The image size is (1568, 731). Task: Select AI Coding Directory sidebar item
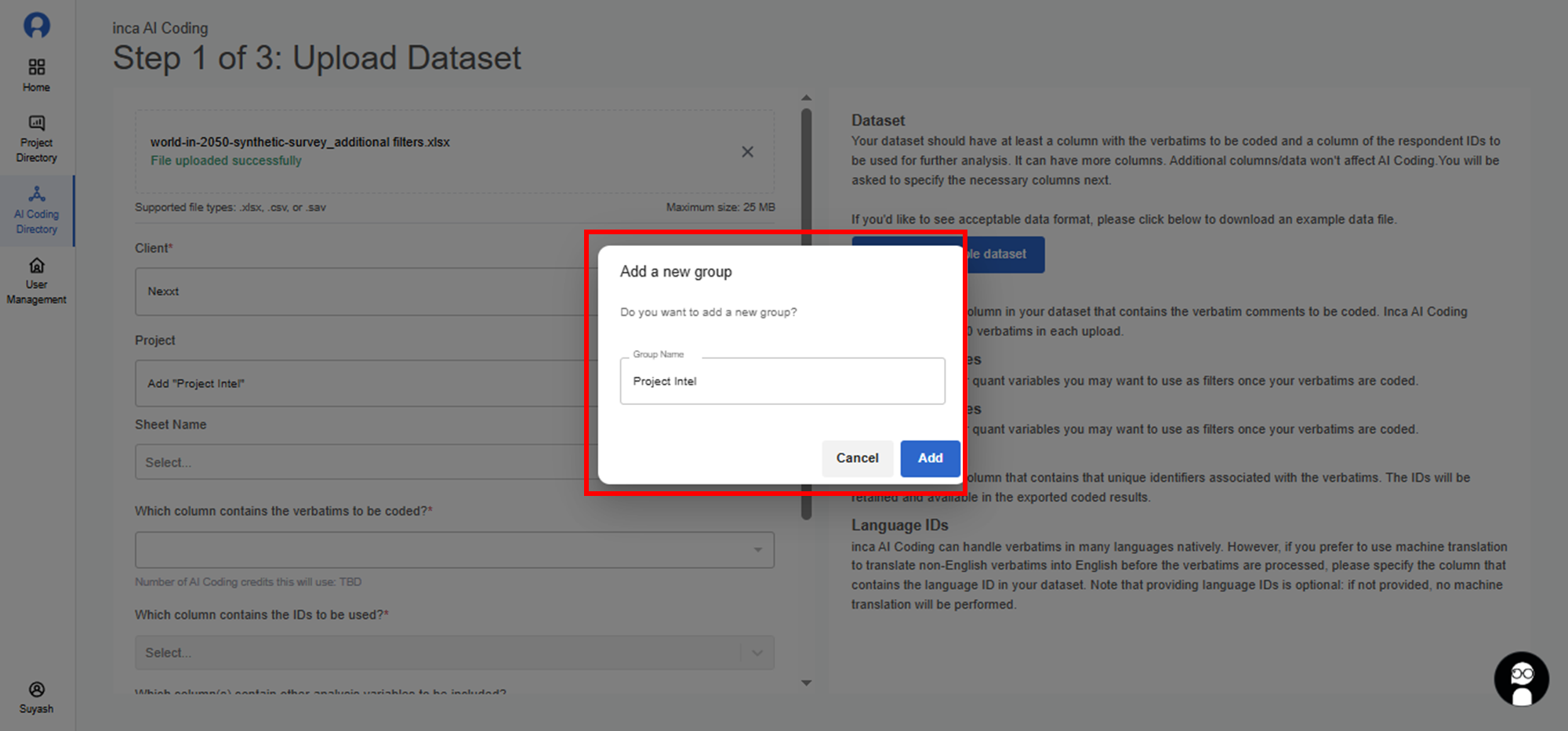[x=37, y=210]
